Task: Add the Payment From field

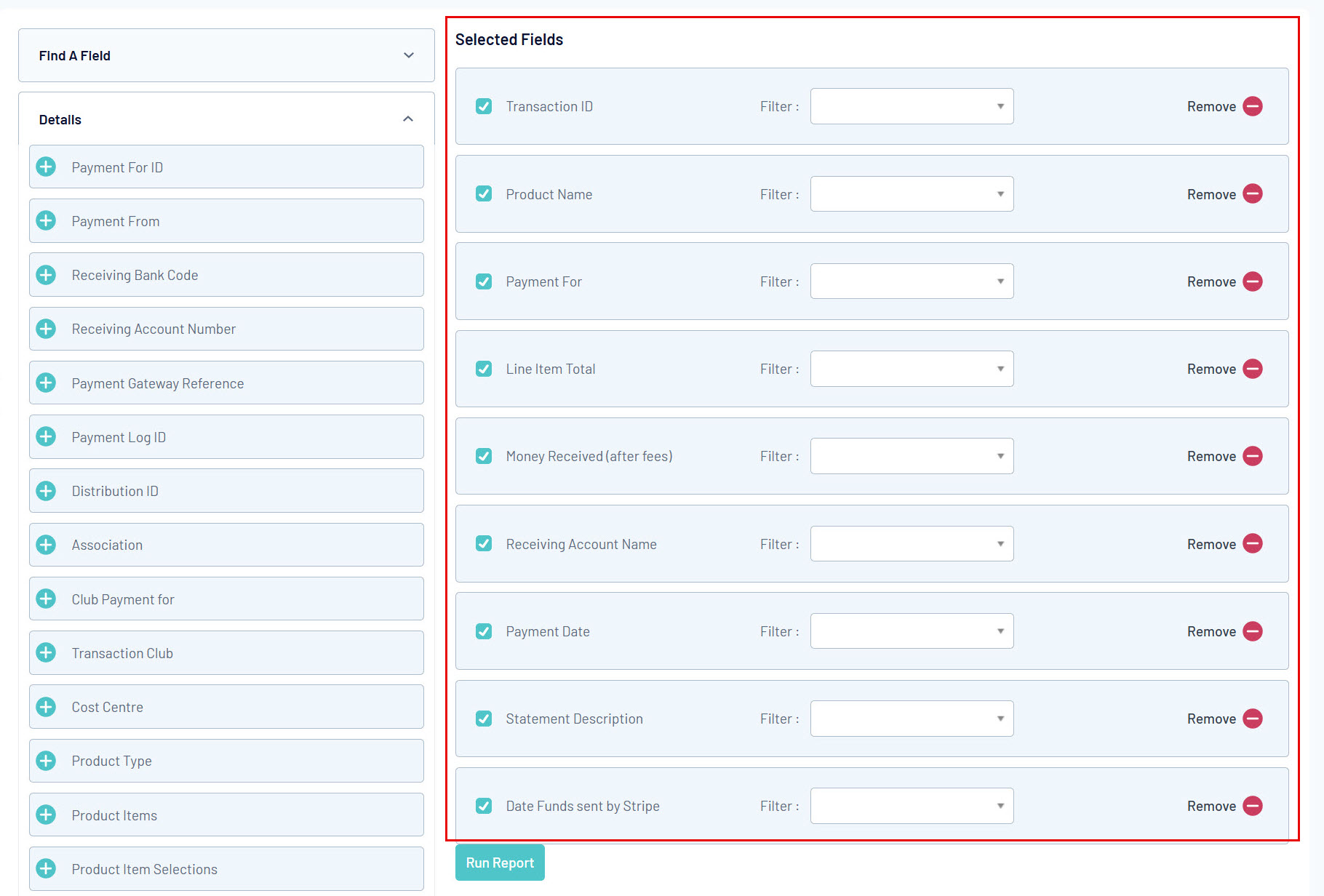Action: click(46, 220)
